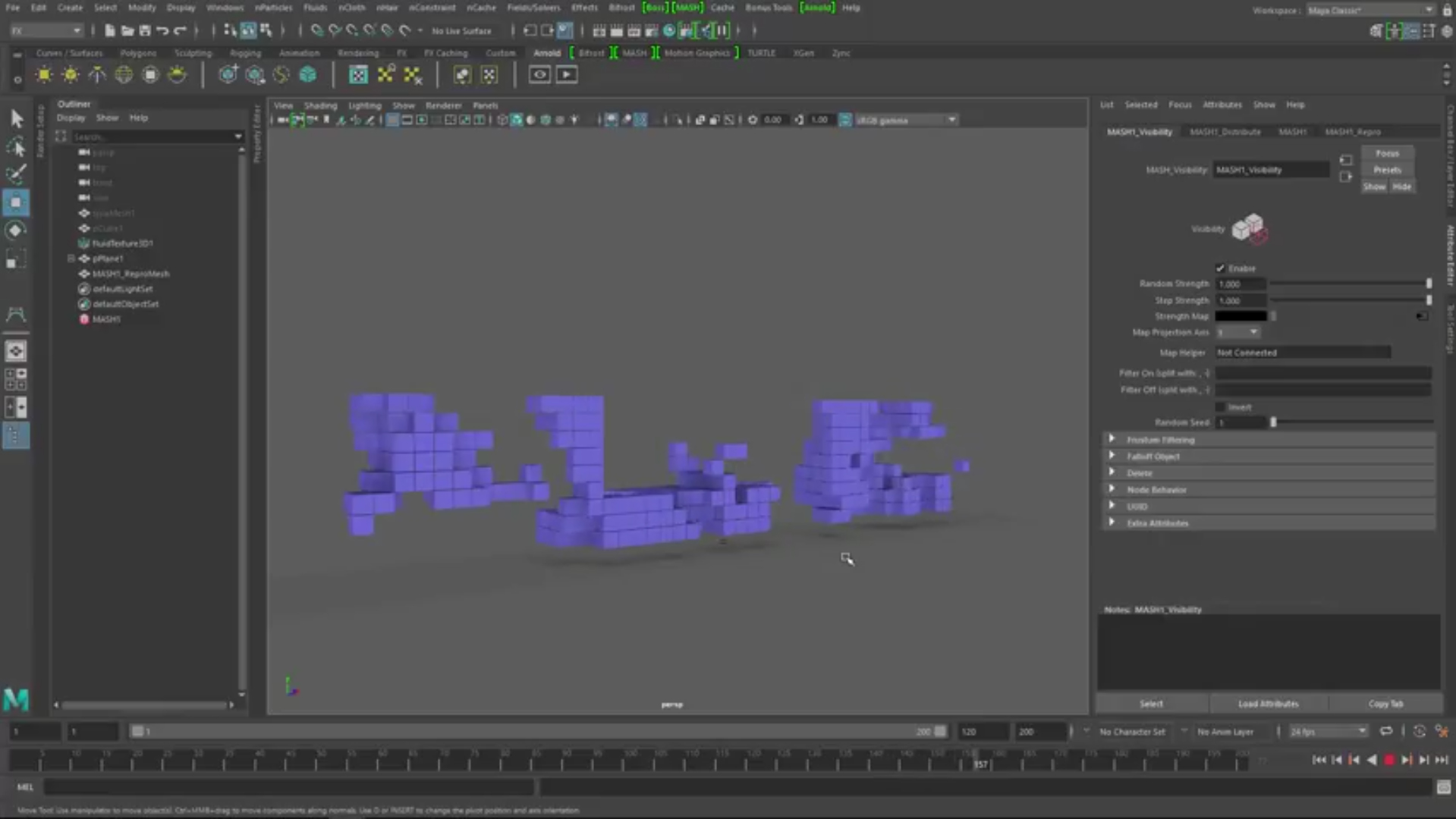This screenshot has width=1456, height=819.
Task: Click the Arnold TX Manager checker icon
Action: pyautogui.click(x=358, y=74)
